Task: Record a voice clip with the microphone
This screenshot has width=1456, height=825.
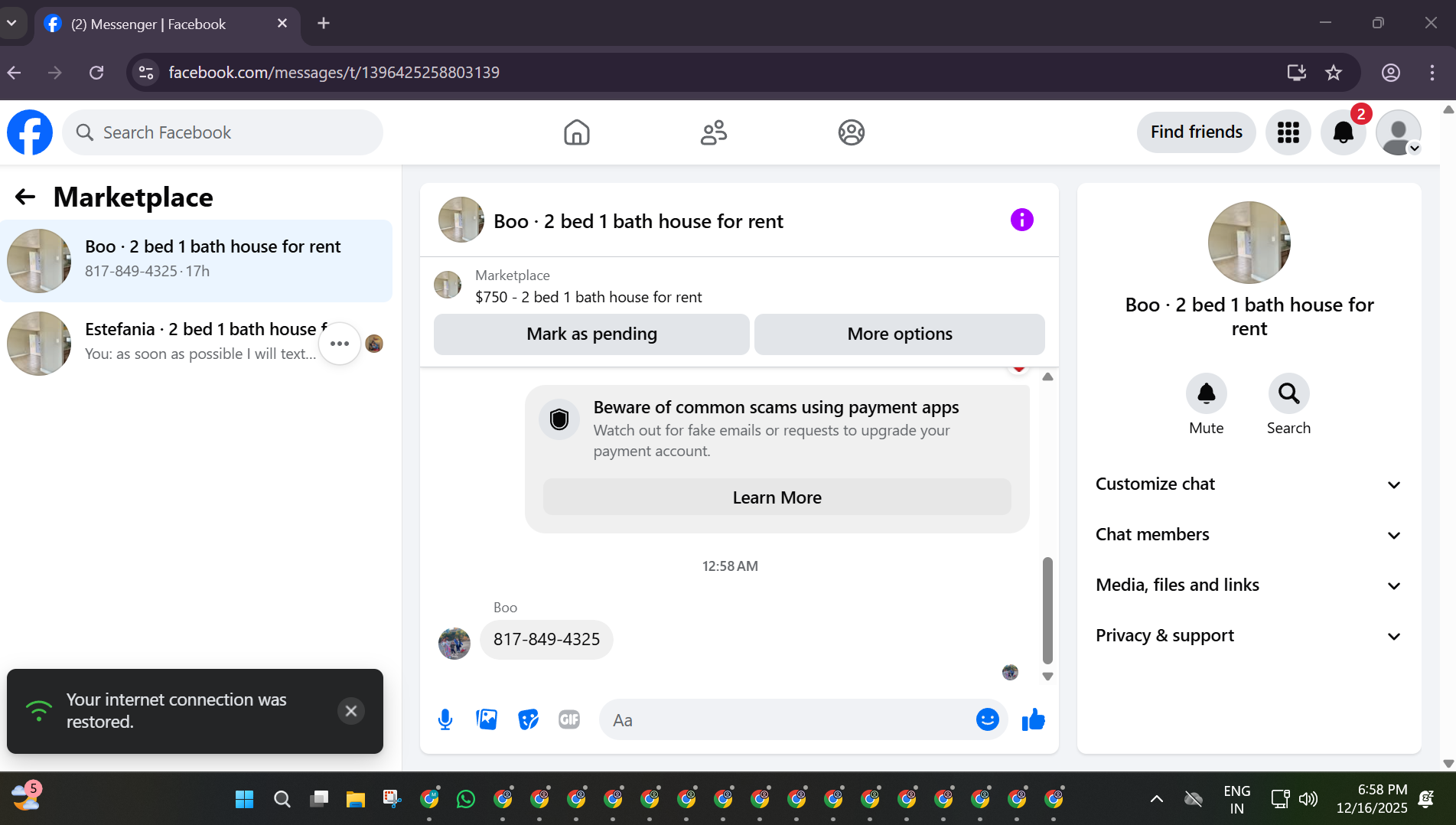Action: tap(445, 719)
